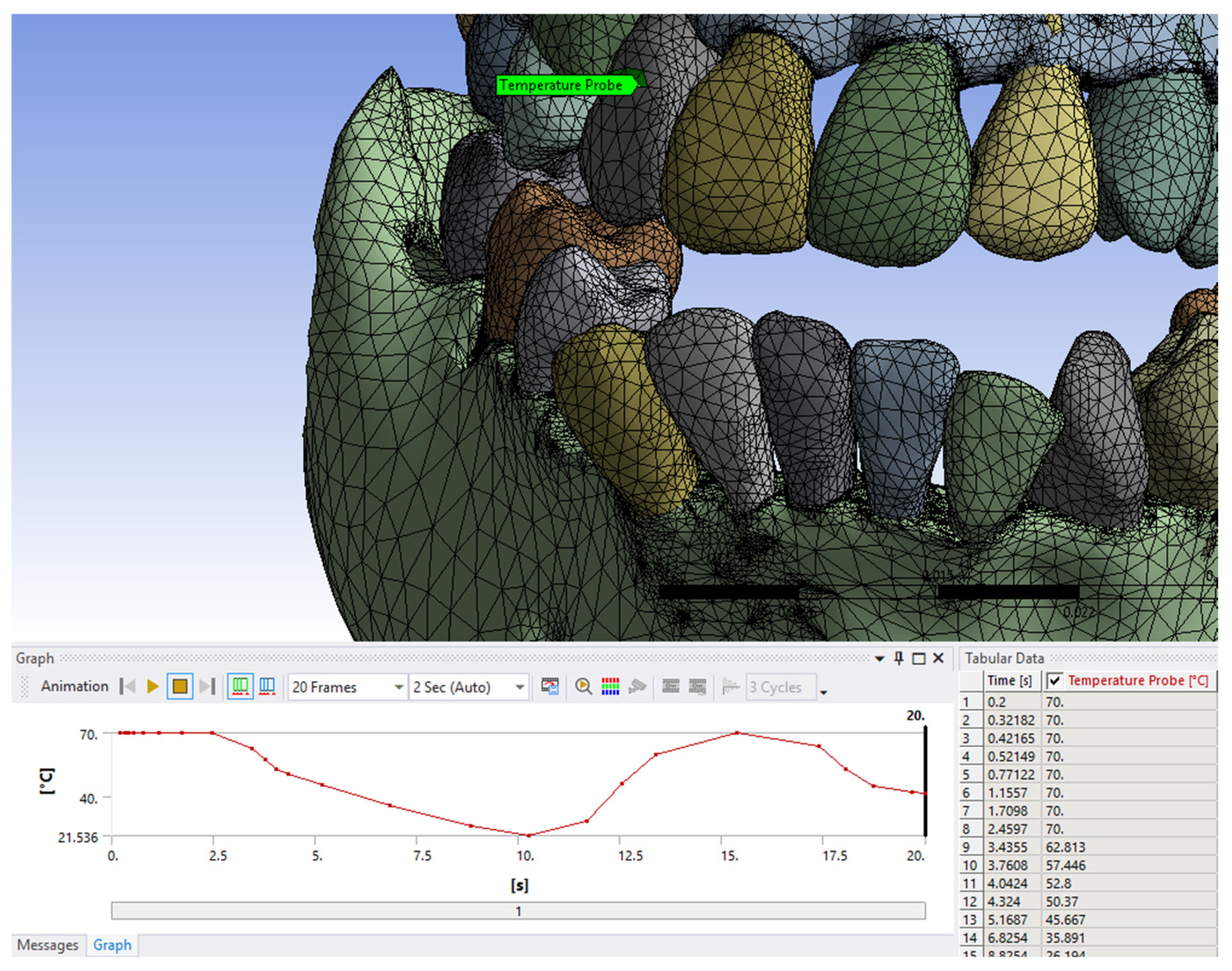The width and height of the screenshot is (1232, 971).
Task: Toggle result sets frames mode icon
Action: [267, 687]
